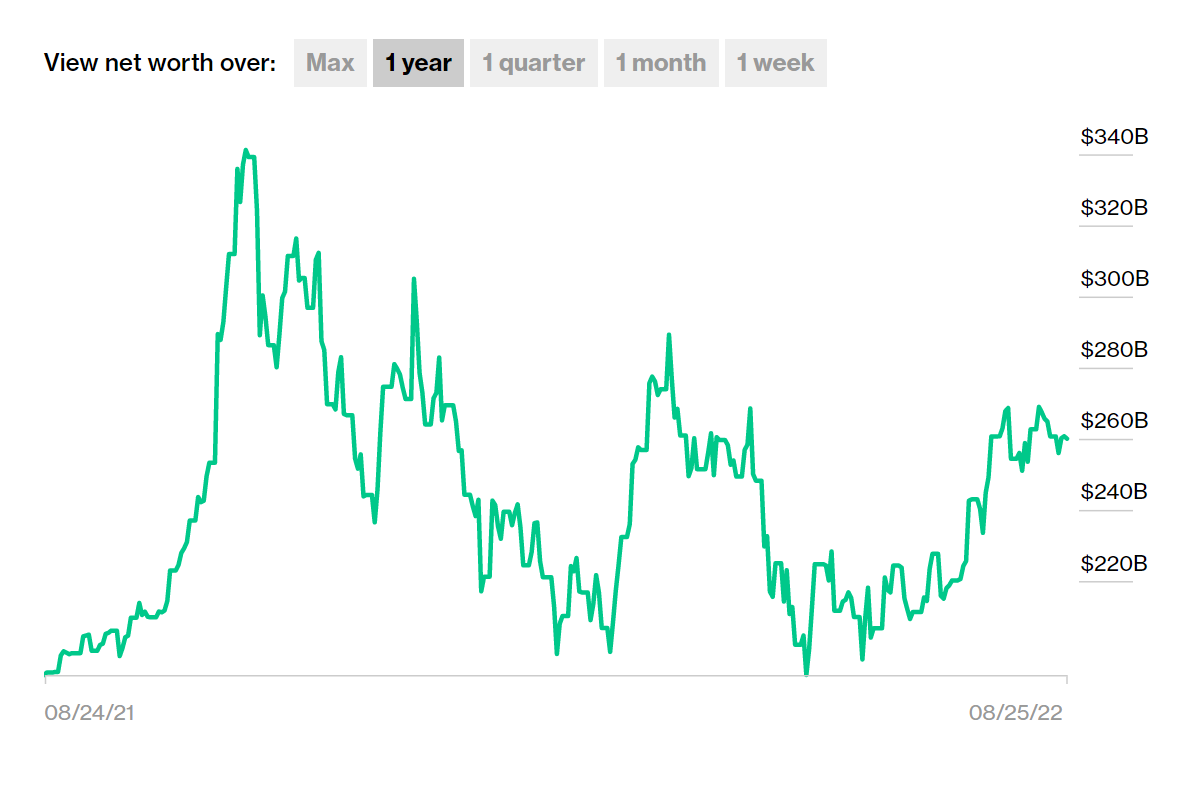Choose the 1 quarter range
Screen dimensions: 1189x796
[x=533, y=63]
